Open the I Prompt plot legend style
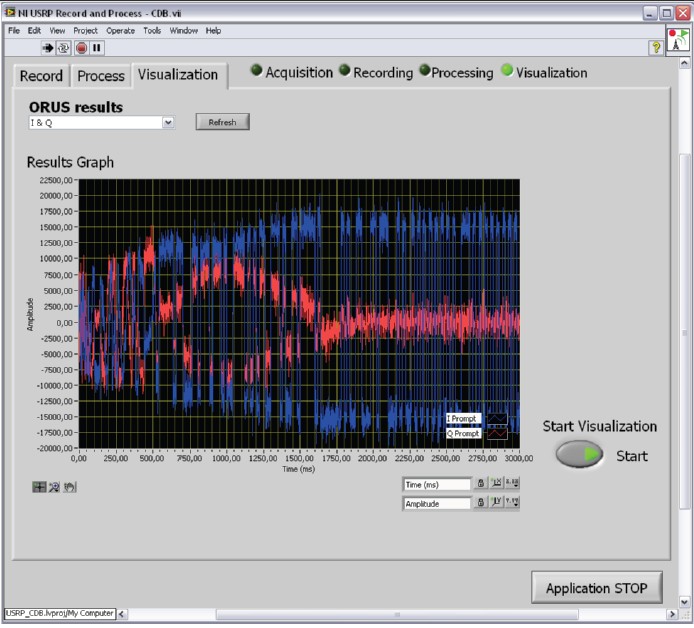 point(497,419)
